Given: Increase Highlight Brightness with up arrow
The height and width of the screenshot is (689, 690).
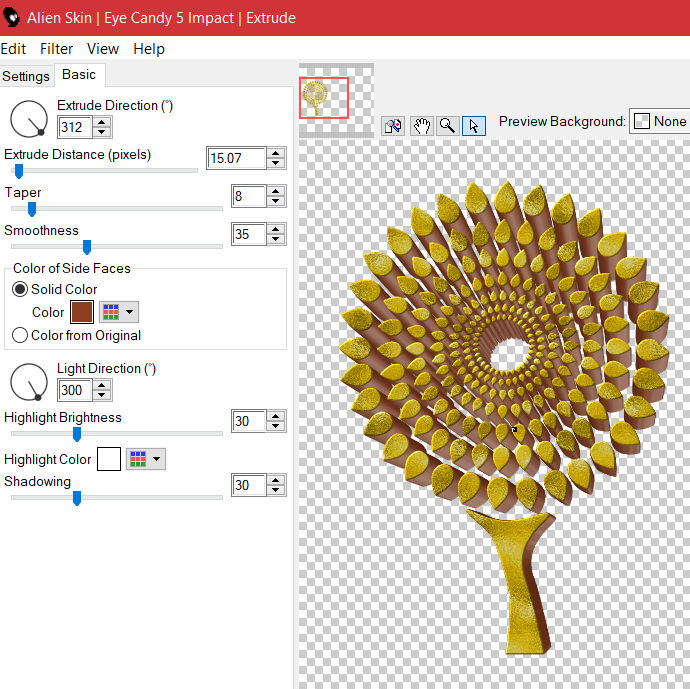Looking at the screenshot, I should coord(275,416).
